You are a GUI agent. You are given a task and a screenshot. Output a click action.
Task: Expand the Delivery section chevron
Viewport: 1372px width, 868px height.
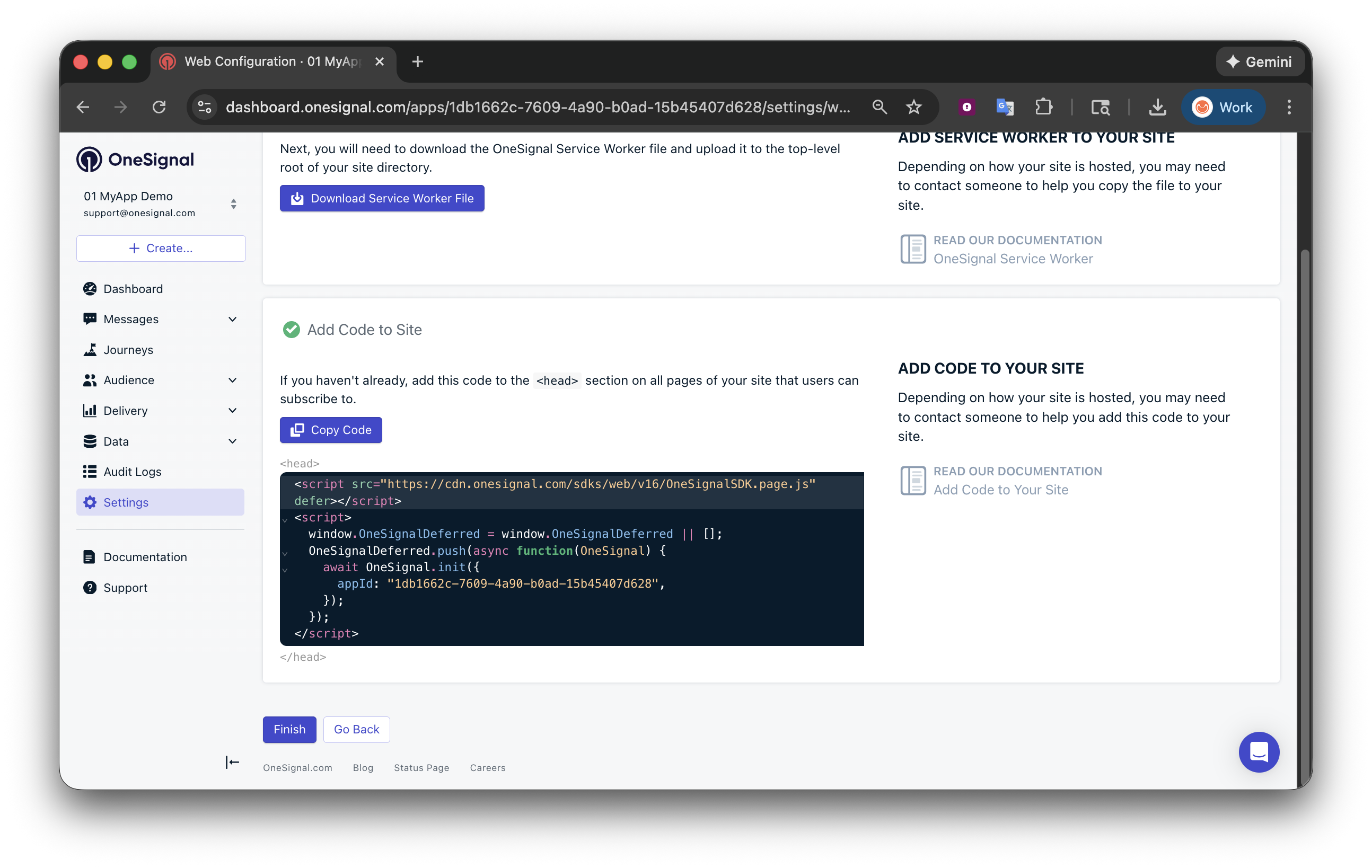pyautogui.click(x=232, y=411)
